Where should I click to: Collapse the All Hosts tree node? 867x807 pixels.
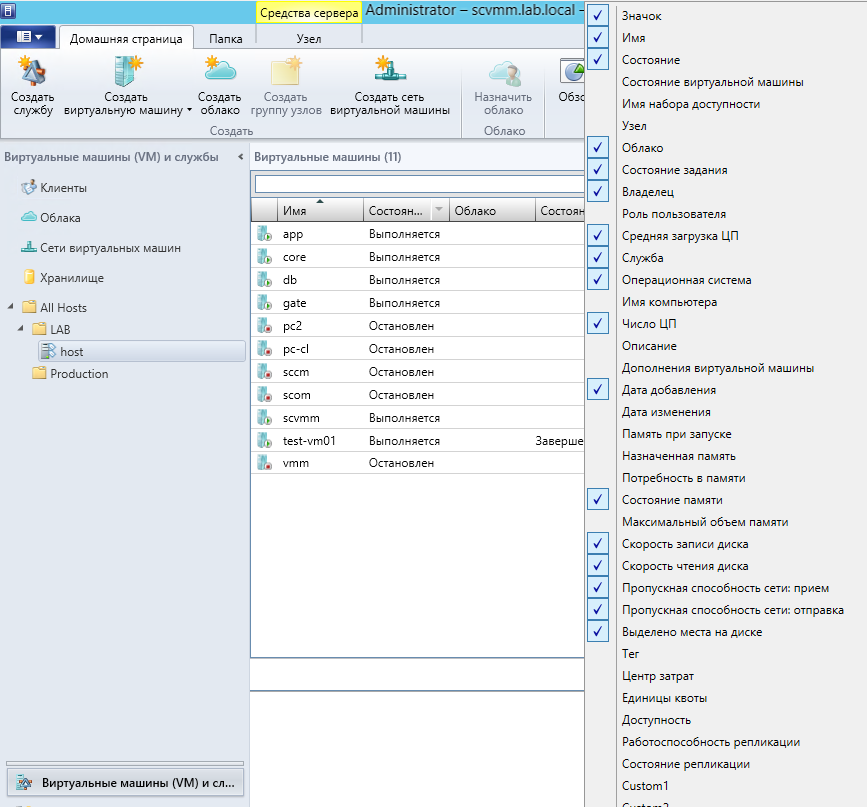[x=10, y=308]
